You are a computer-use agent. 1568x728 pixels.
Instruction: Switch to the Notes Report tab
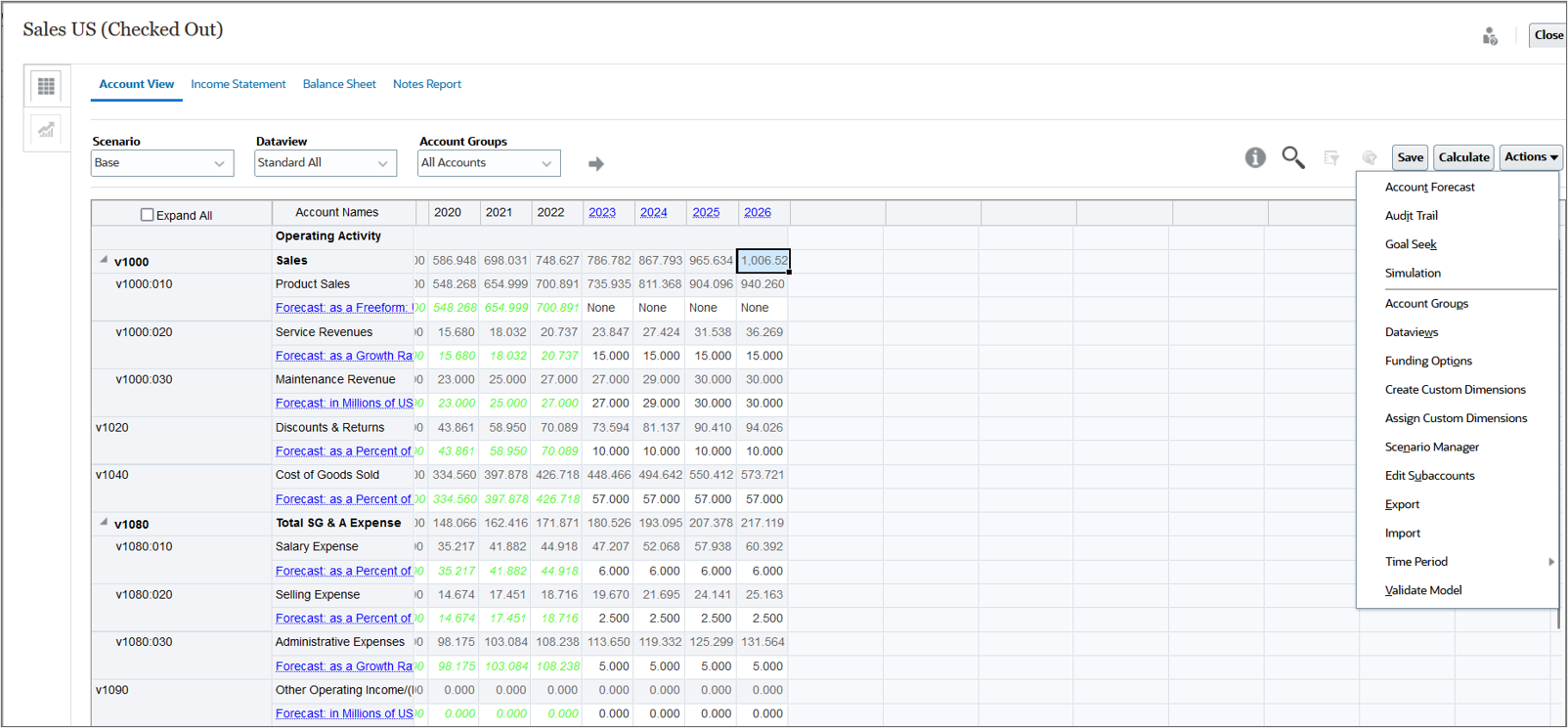(x=427, y=84)
